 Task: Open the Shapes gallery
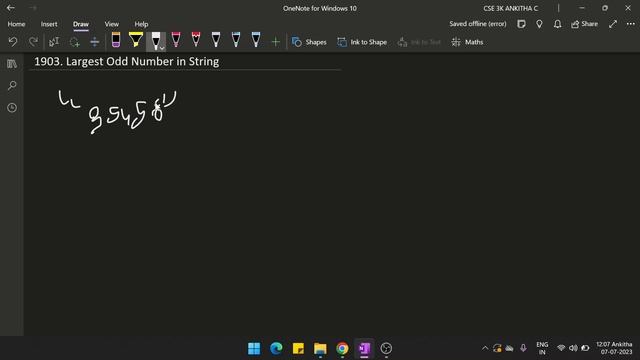(309, 42)
